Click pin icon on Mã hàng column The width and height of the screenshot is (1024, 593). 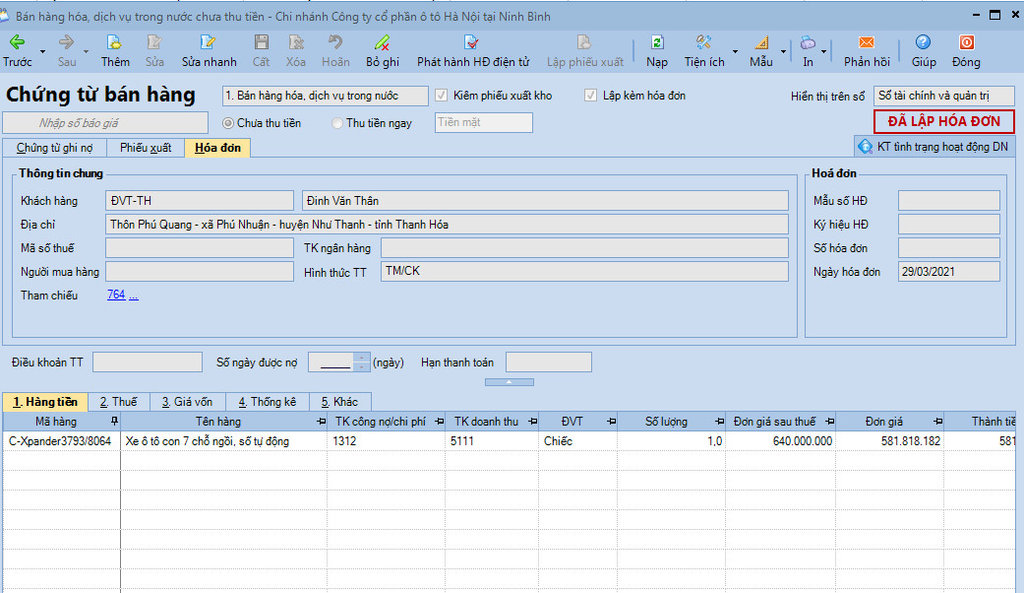click(x=114, y=421)
